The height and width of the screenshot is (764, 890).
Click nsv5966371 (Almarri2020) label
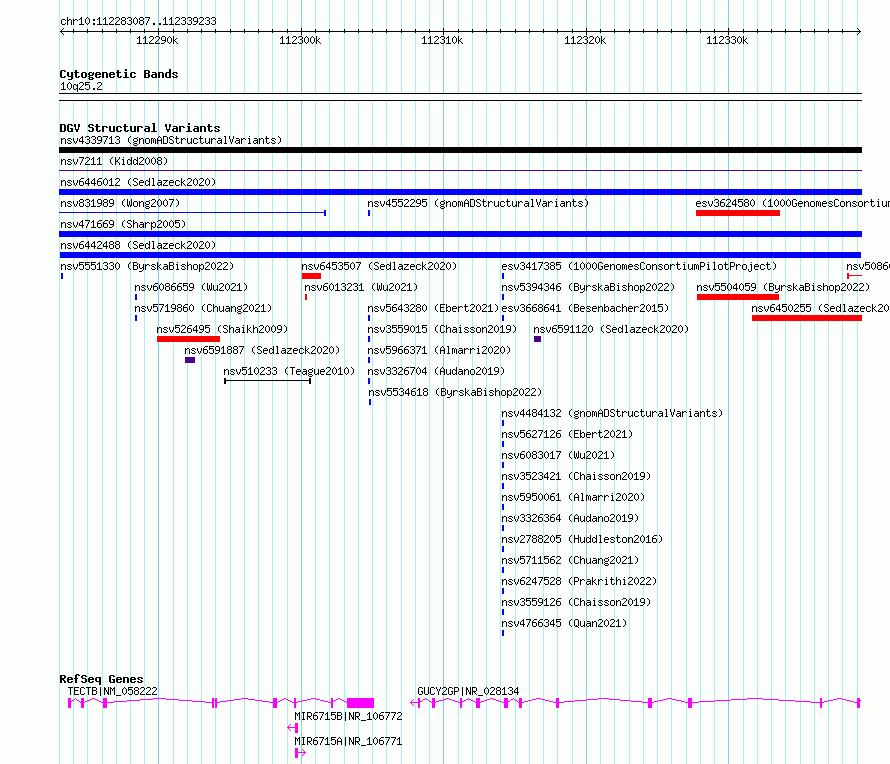coord(439,350)
